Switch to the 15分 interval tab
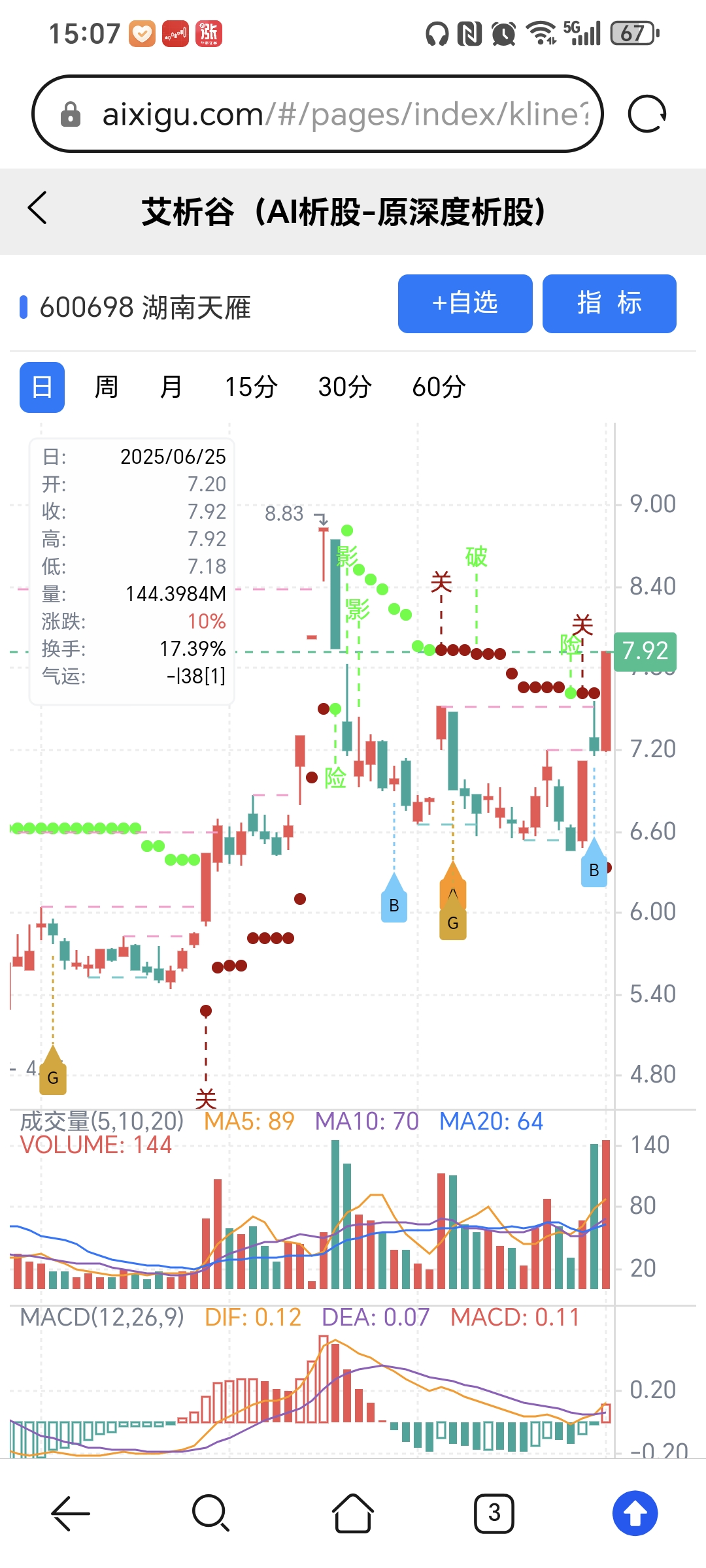The image size is (706, 1568). [x=251, y=387]
